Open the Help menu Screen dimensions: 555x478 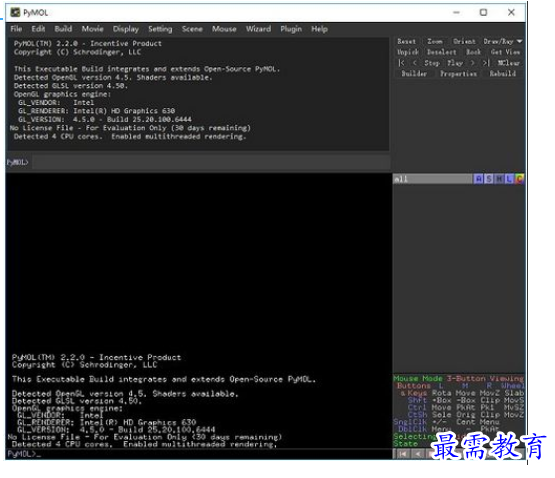click(319, 29)
